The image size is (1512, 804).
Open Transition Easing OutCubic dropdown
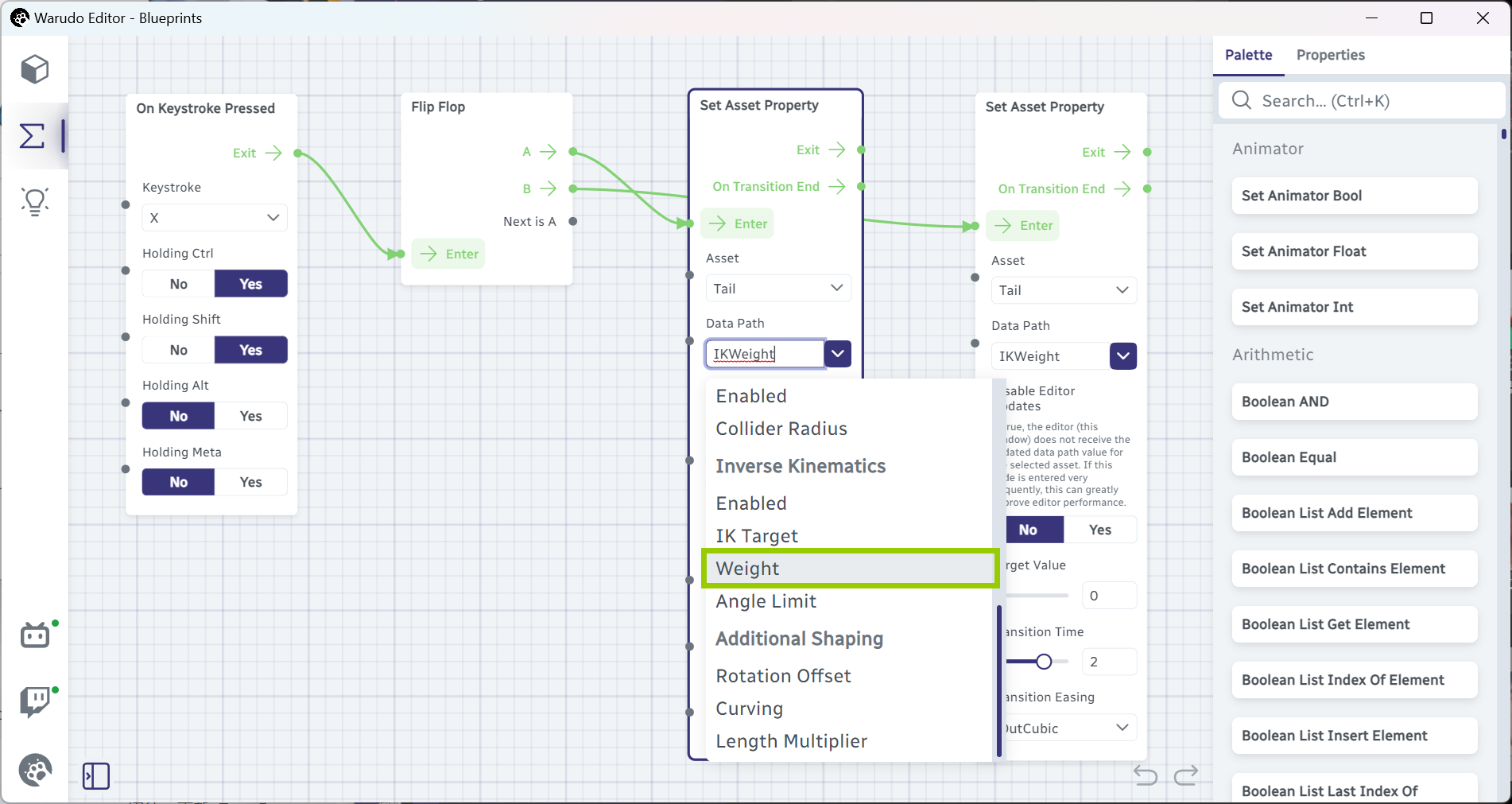[1070, 728]
